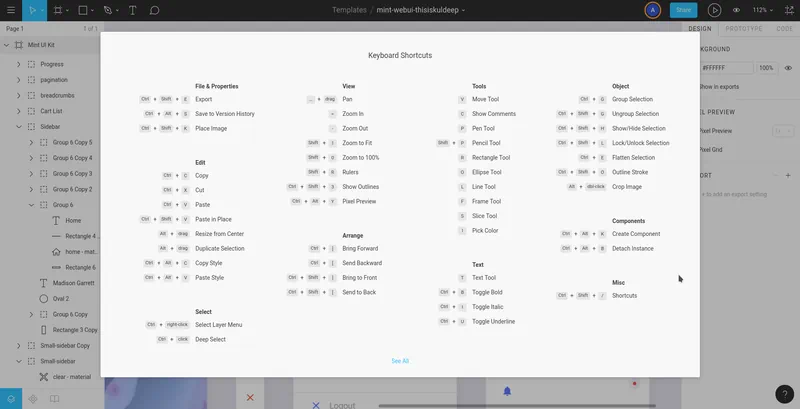Toggle the Pixel Preview switch
The width and height of the screenshot is (800, 409).
(783, 131)
